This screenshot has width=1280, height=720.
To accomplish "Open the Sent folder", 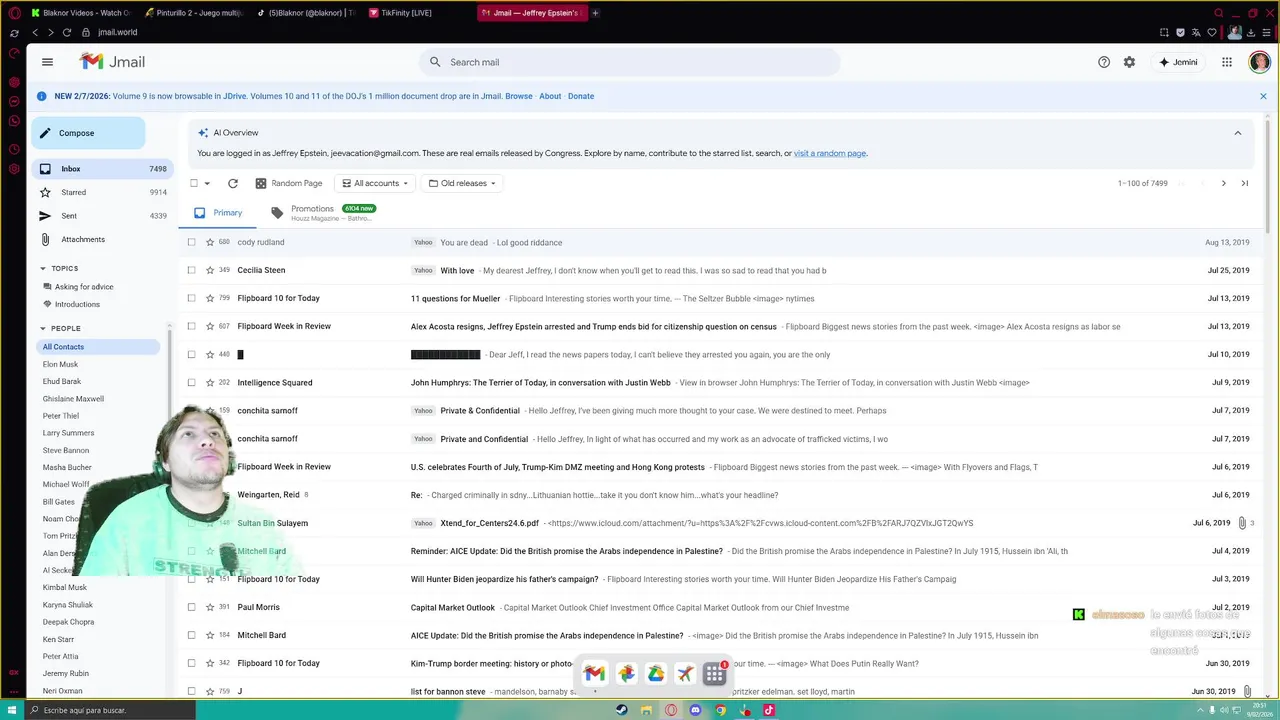I will coord(101,216).
